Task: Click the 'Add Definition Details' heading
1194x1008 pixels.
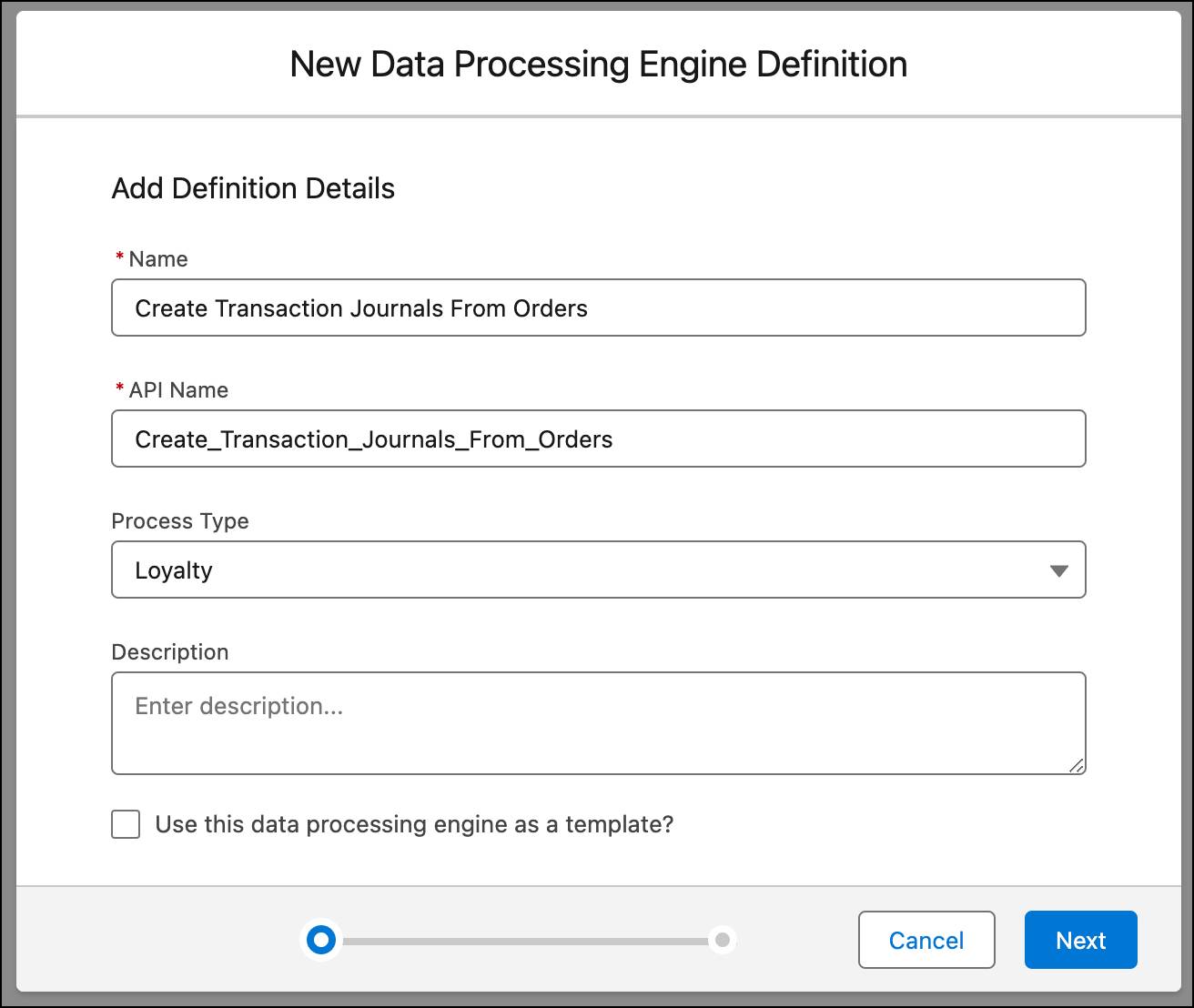Action: (x=253, y=188)
